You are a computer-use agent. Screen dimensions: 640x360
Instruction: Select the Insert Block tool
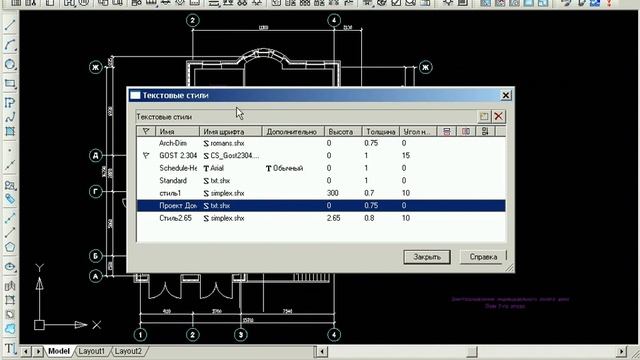[10, 185]
